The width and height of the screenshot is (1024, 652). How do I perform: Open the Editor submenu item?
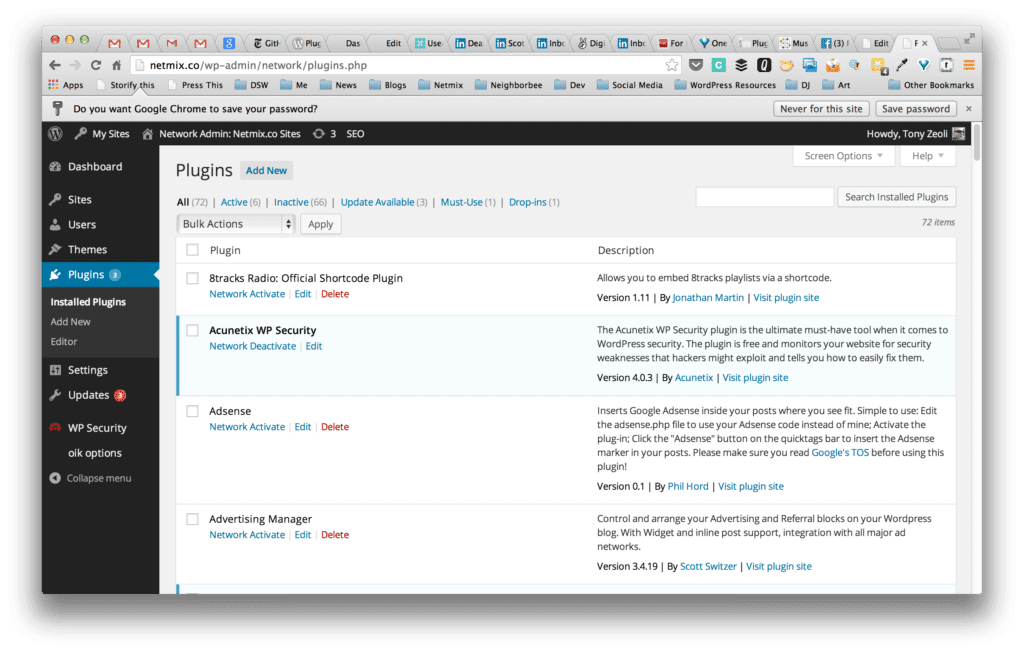[64, 341]
